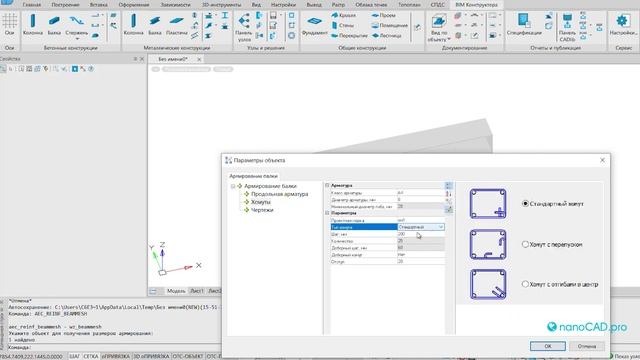Select Чертежи in the tree
The height and width of the screenshot is (360, 640).
tap(262, 210)
